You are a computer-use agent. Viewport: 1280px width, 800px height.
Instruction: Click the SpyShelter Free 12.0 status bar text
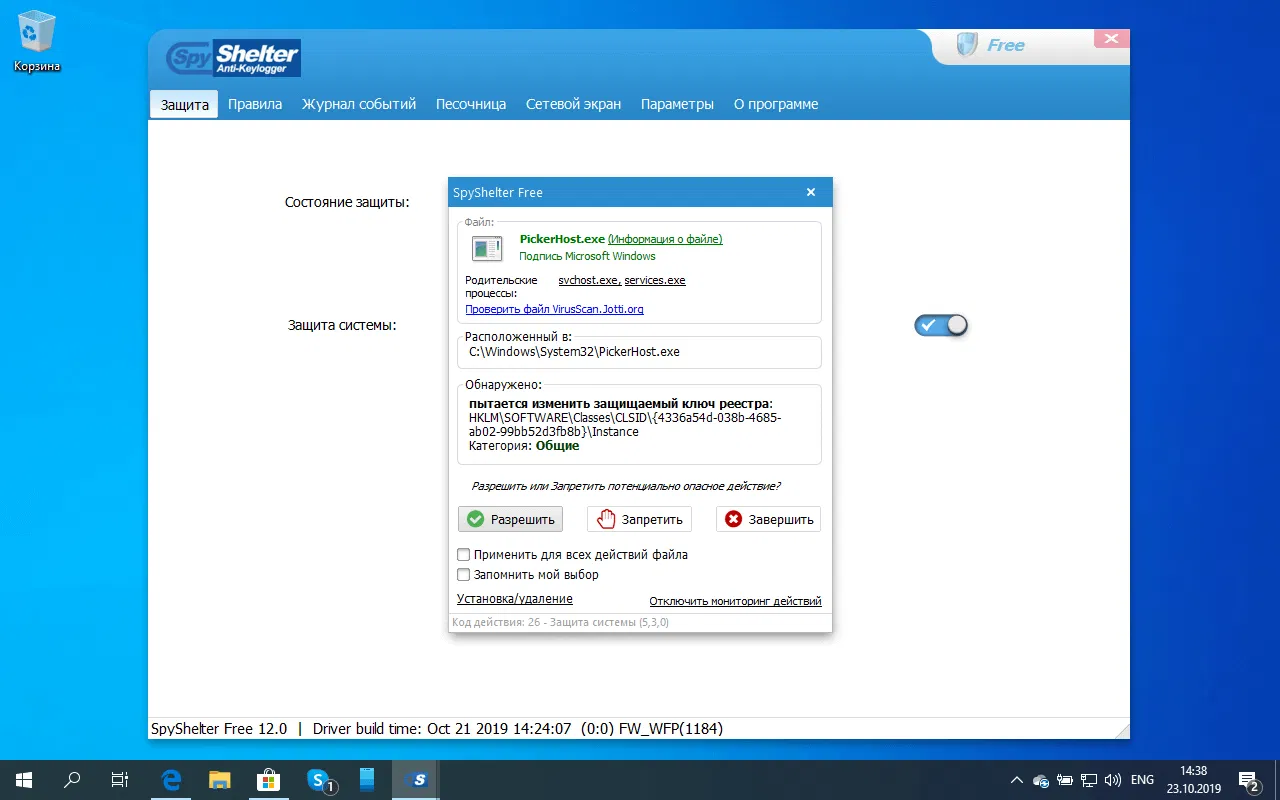[x=219, y=729]
